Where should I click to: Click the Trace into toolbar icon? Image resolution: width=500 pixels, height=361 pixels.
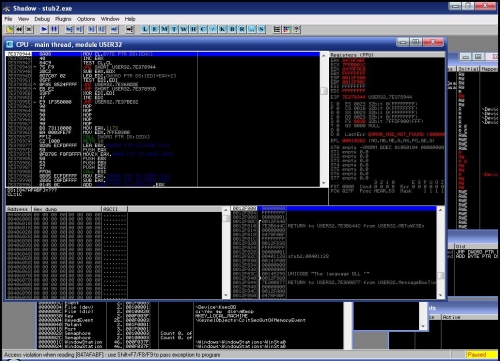click(x=92, y=29)
